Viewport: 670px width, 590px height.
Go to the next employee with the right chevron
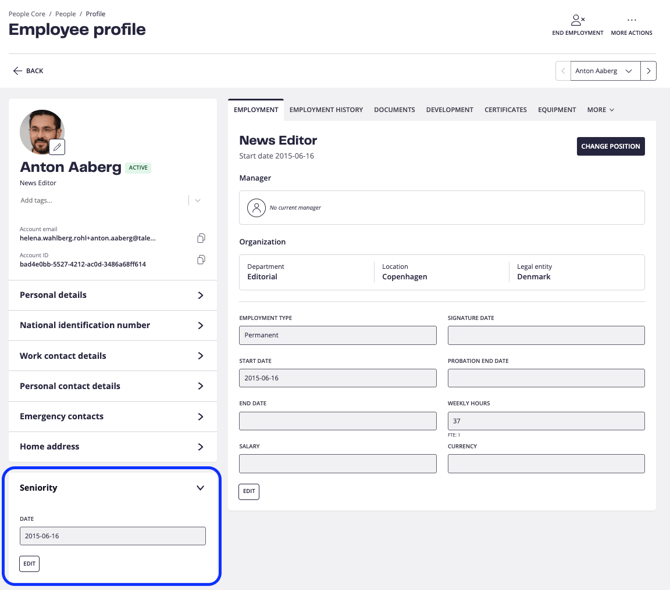click(648, 71)
